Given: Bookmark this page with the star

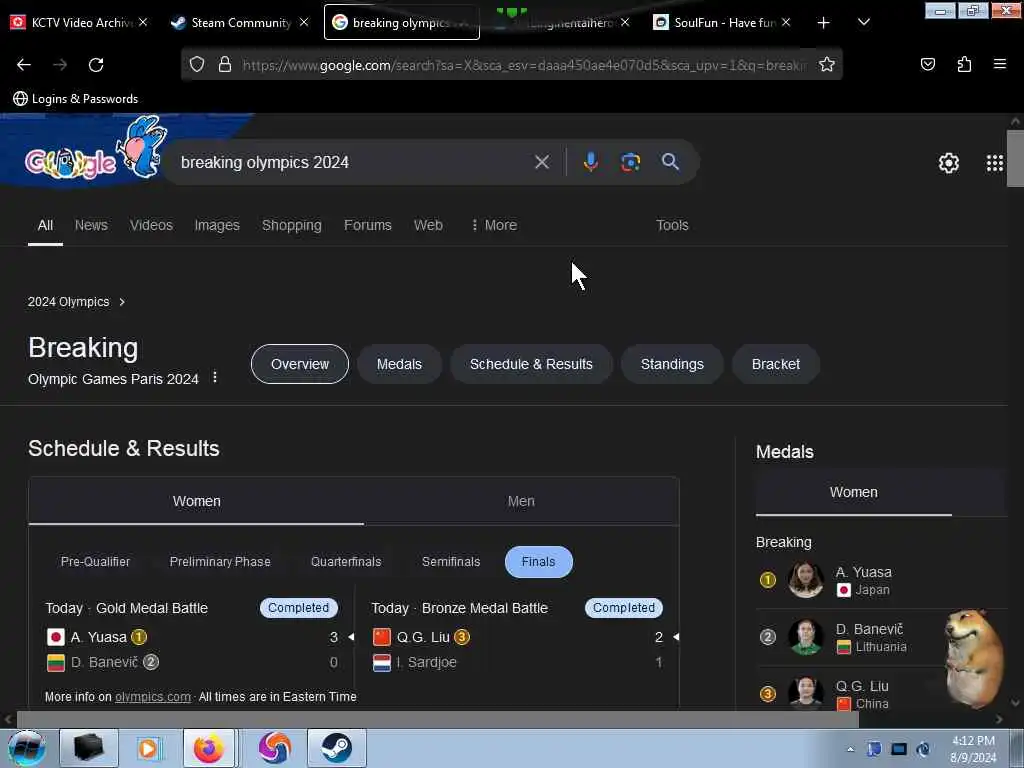Looking at the screenshot, I should 827,65.
